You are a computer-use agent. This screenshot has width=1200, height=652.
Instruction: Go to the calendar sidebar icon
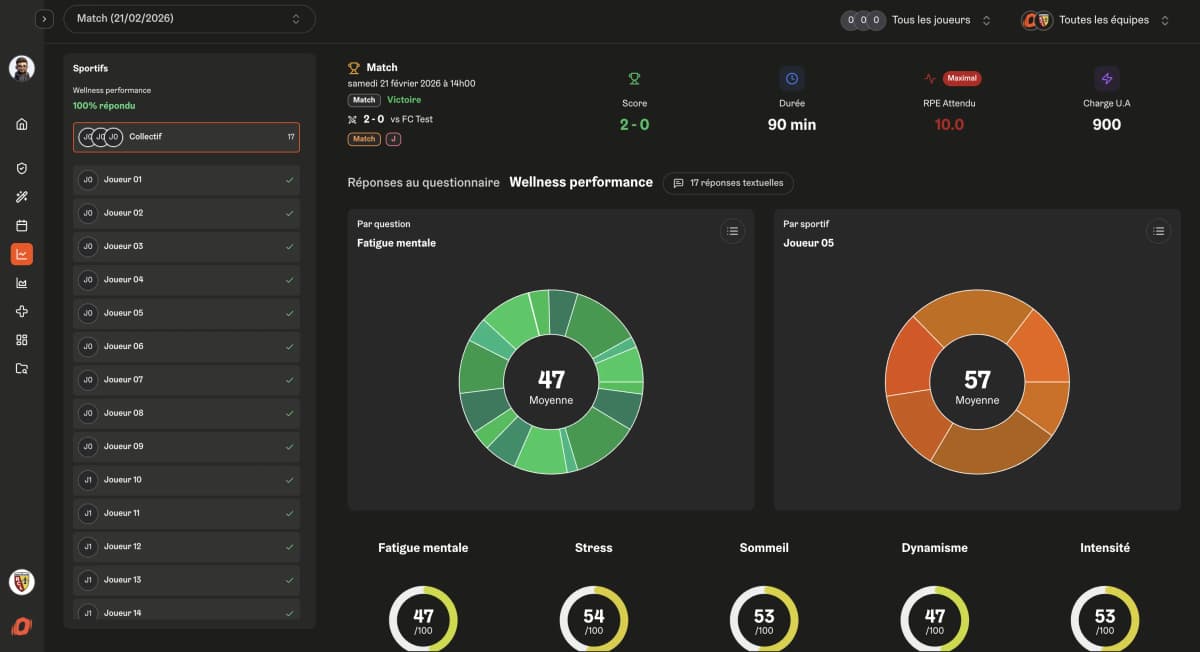pos(22,226)
